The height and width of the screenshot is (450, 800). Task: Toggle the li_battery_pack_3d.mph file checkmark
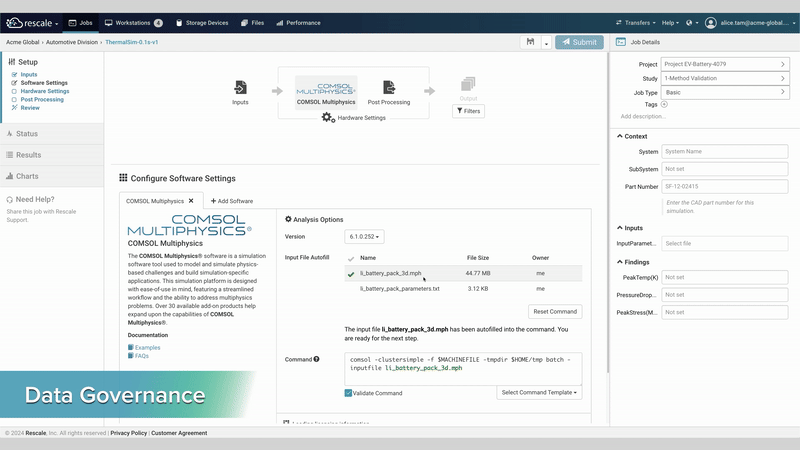pyautogui.click(x=351, y=274)
